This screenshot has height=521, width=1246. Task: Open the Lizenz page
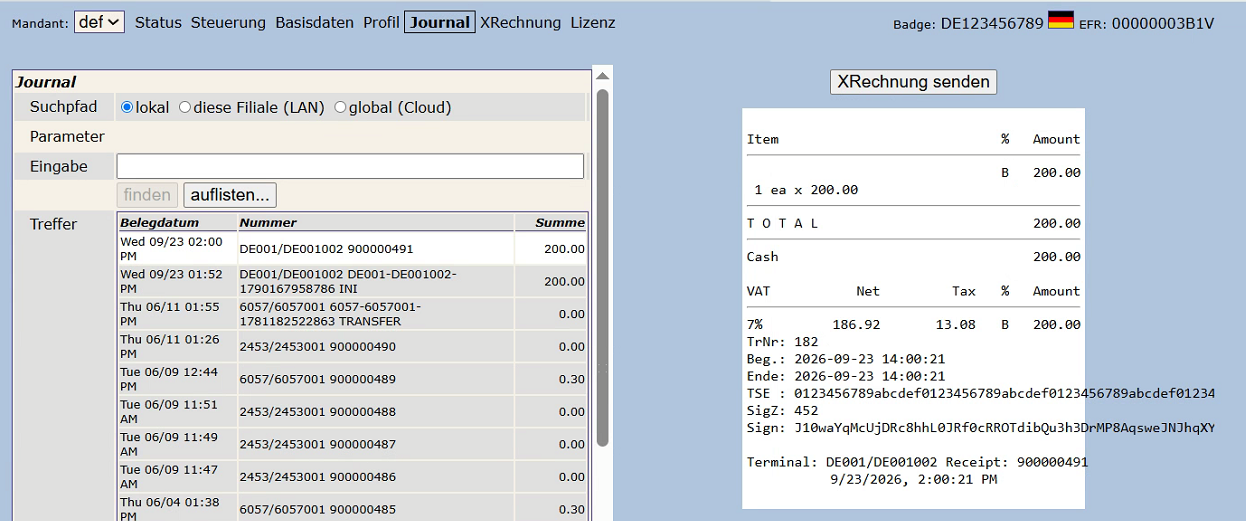point(593,22)
